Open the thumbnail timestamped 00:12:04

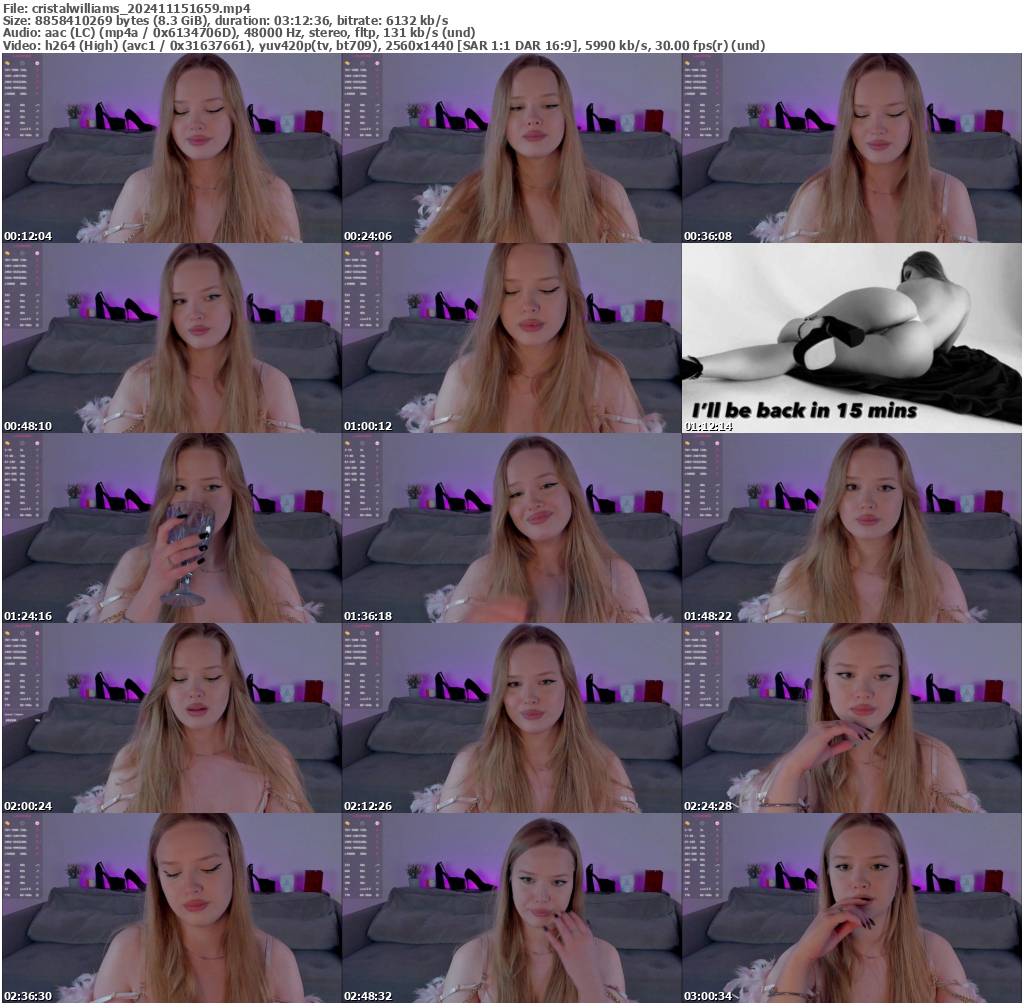(170, 150)
